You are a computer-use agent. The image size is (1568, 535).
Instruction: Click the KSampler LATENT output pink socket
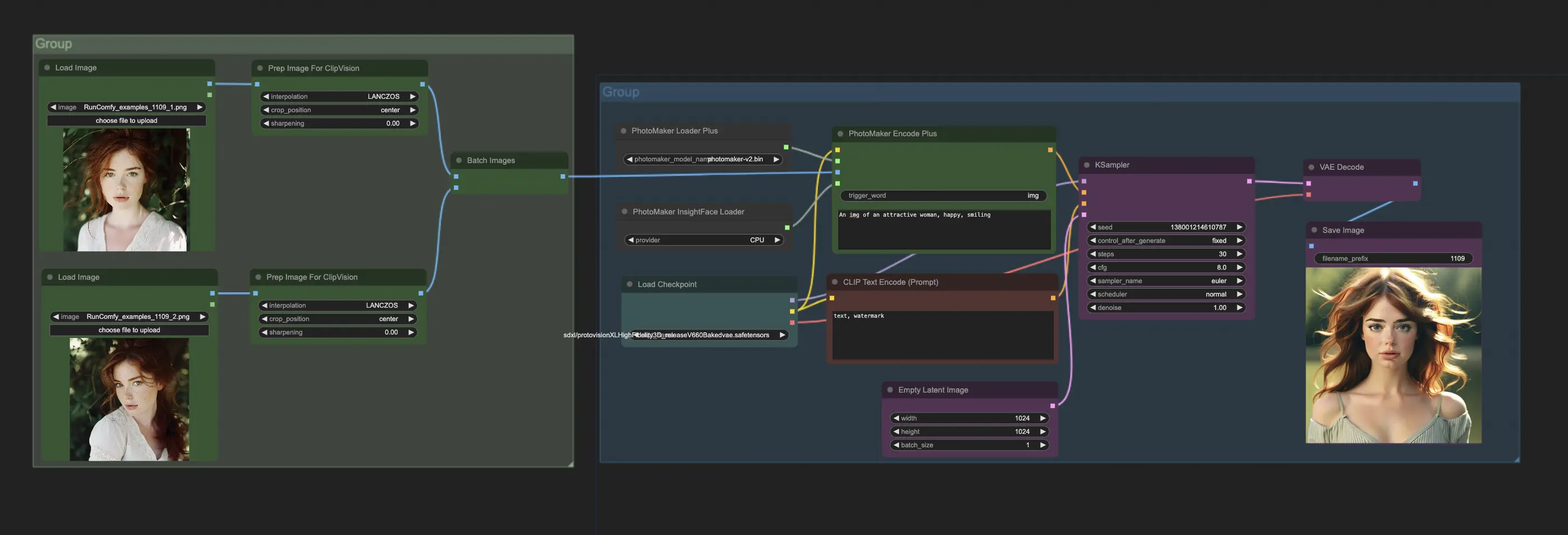[x=1249, y=181]
